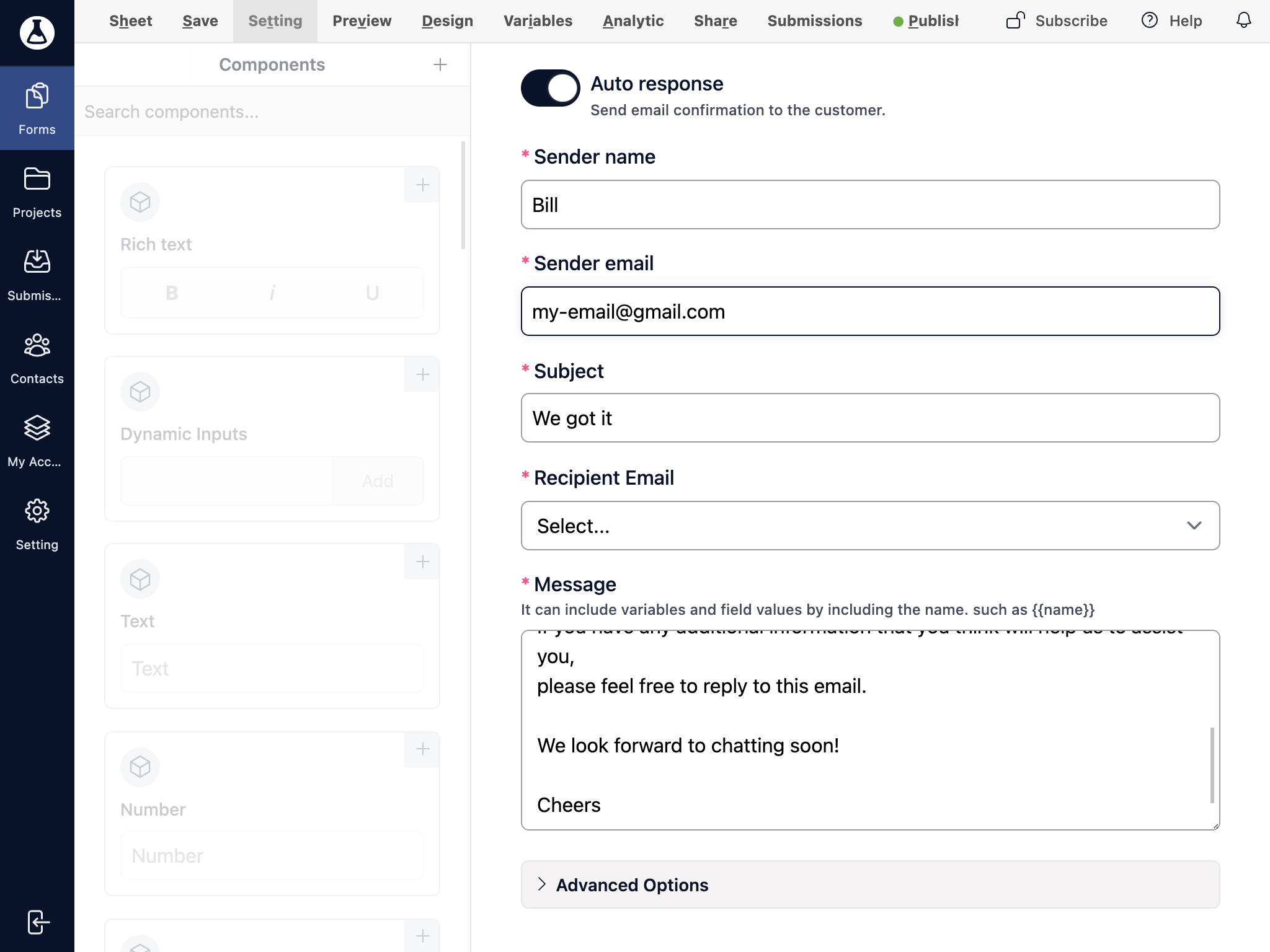
Task: Select the top Setting tab
Action: 275,21
